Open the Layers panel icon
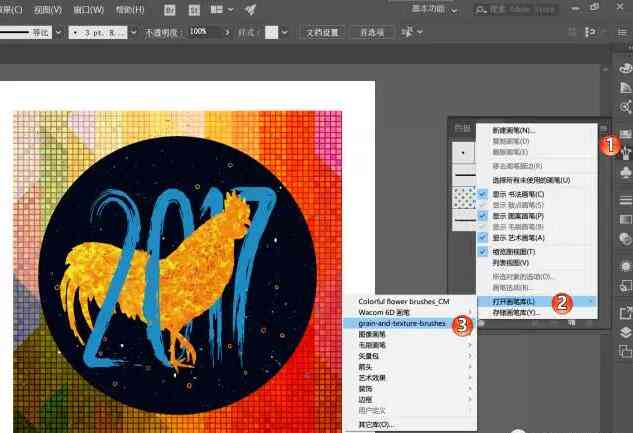 tap(625, 333)
